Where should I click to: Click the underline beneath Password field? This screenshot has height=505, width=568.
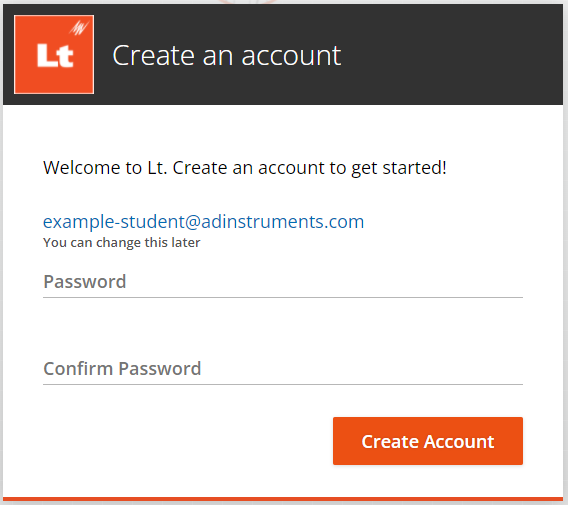pyautogui.click(x=283, y=297)
